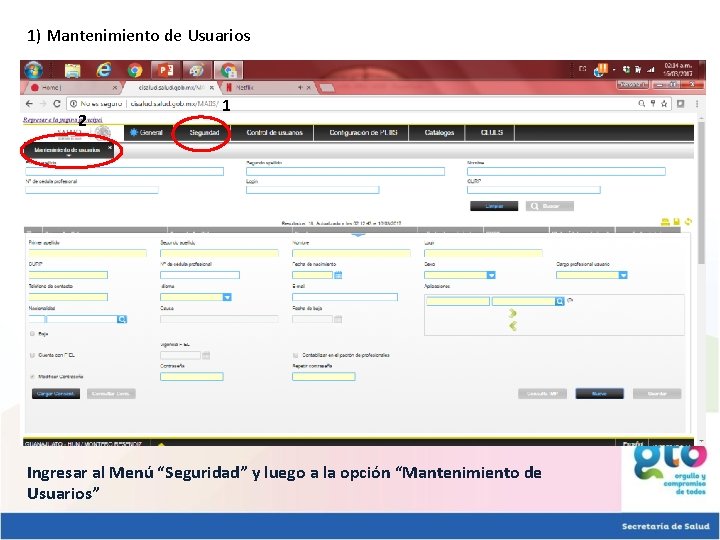Click the Login search filter field
This screenshot has width=720, height=540.
312,190
